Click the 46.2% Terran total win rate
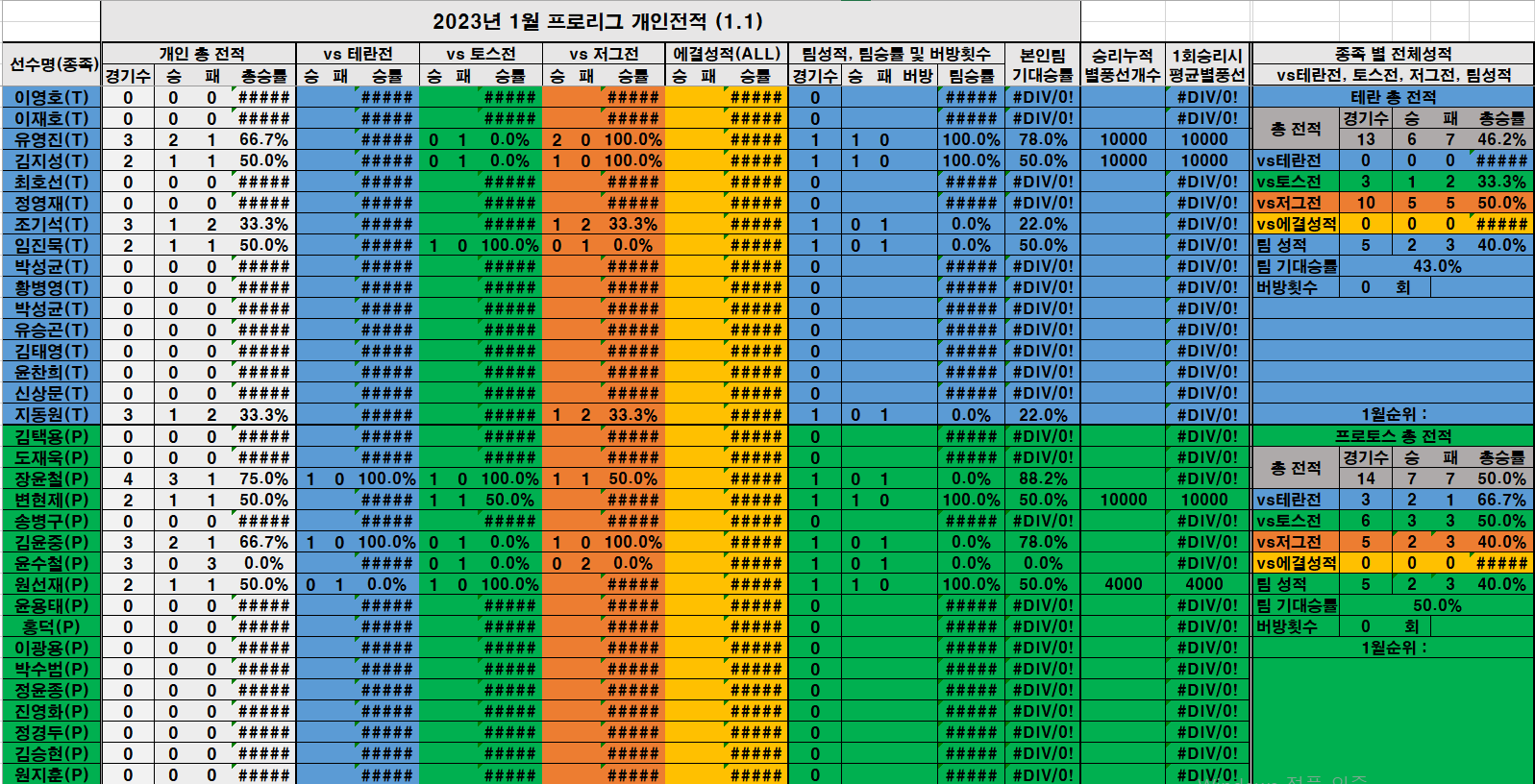Screen dimensions: 1535x784 tap(1501, 139)
